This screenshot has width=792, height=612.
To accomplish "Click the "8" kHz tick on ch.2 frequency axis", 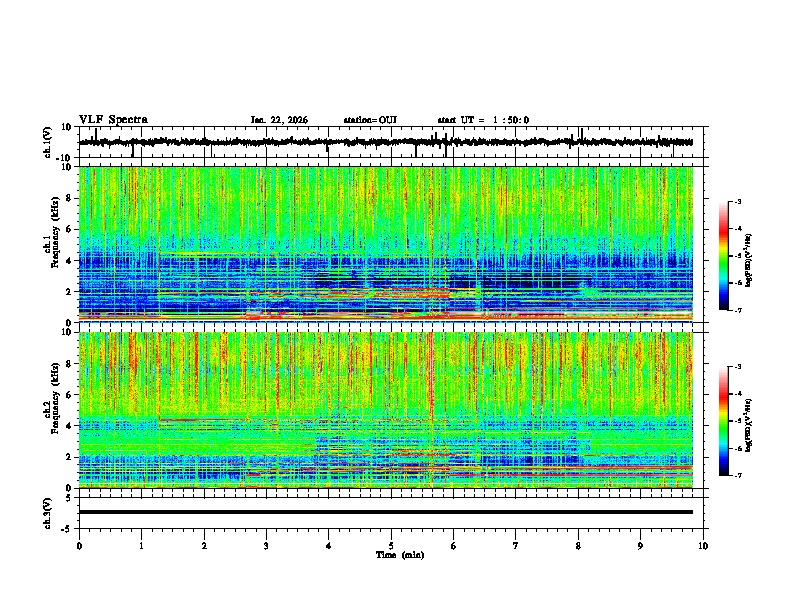I will pyautogui.click(x=69, y=364).
